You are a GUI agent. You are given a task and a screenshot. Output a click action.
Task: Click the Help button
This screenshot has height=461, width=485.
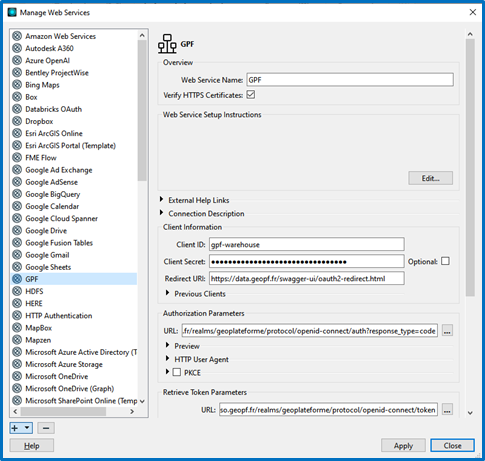(x=32, y=446)
